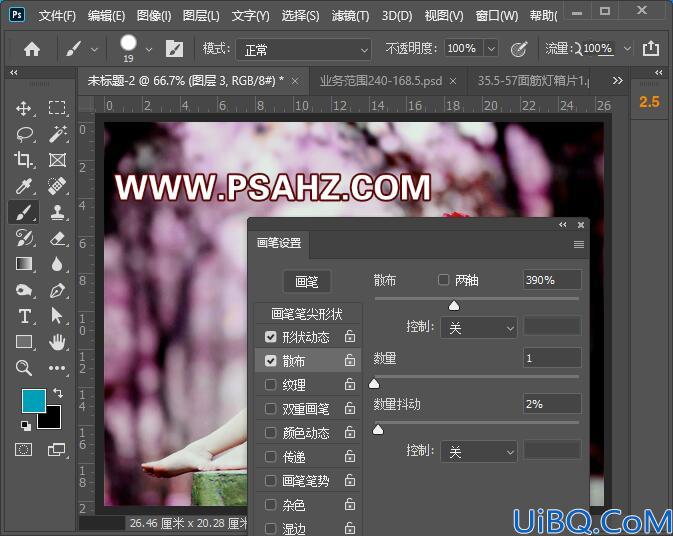673x536 pixels.
Task: Select the Blur tool
Action: point(57,264)
